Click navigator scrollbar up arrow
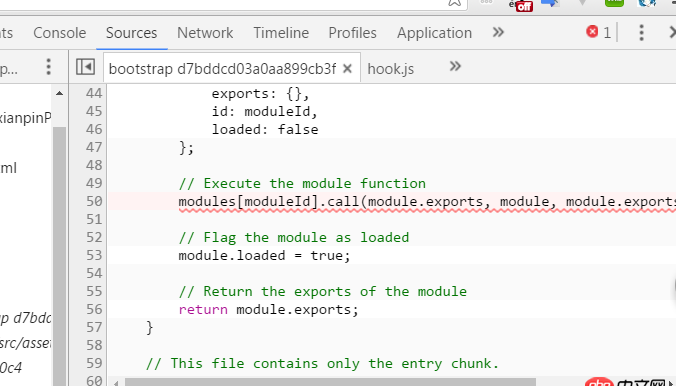This screenshot has width=676, height=386. pyautogui.click(x=59, y=93)
